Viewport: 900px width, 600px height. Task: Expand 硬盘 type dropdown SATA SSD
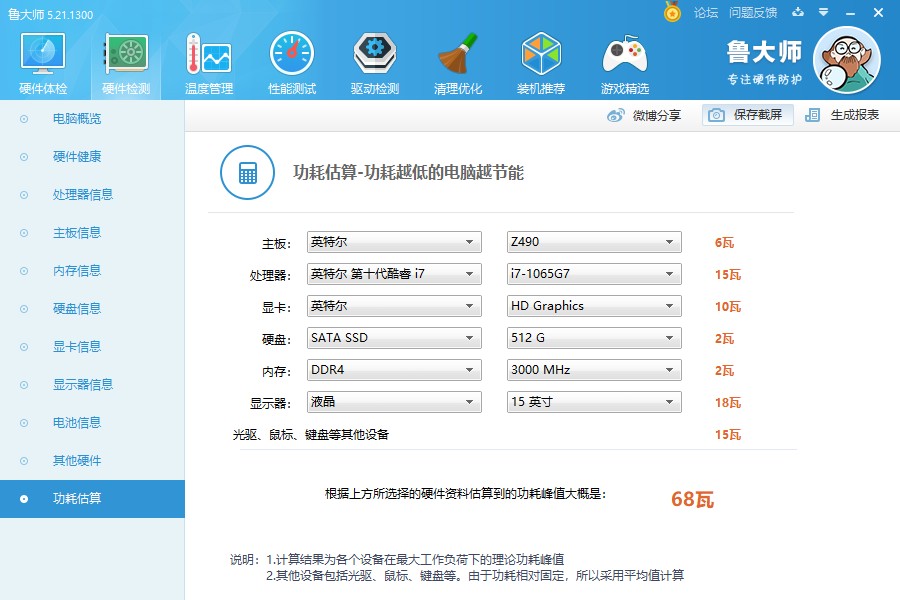(x=394, y=338)
